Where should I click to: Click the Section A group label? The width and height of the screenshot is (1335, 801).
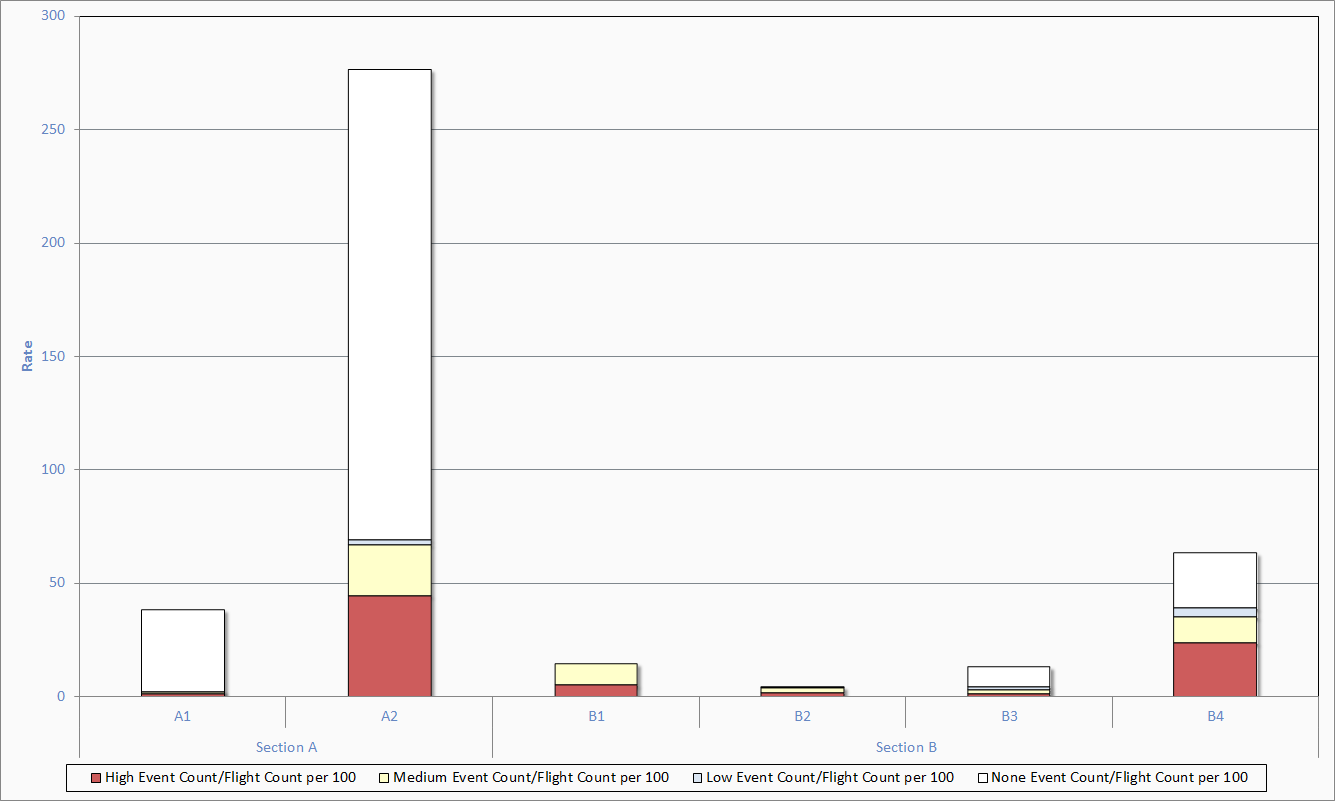pos(286,747)
